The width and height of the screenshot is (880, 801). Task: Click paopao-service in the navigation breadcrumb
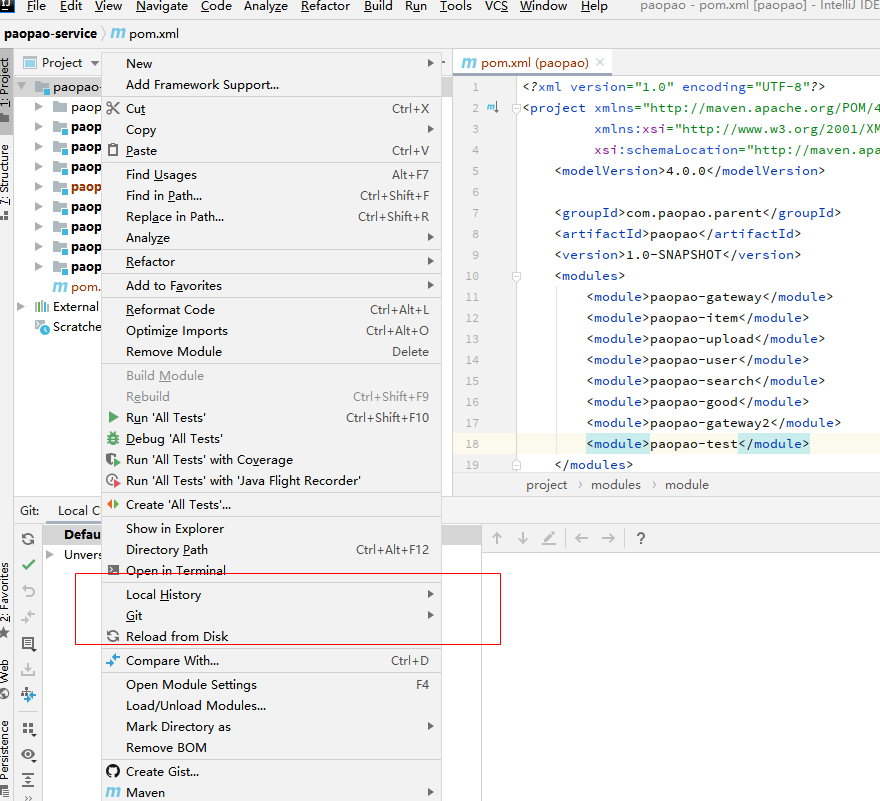pyautogui.click(x=51, y=34)
